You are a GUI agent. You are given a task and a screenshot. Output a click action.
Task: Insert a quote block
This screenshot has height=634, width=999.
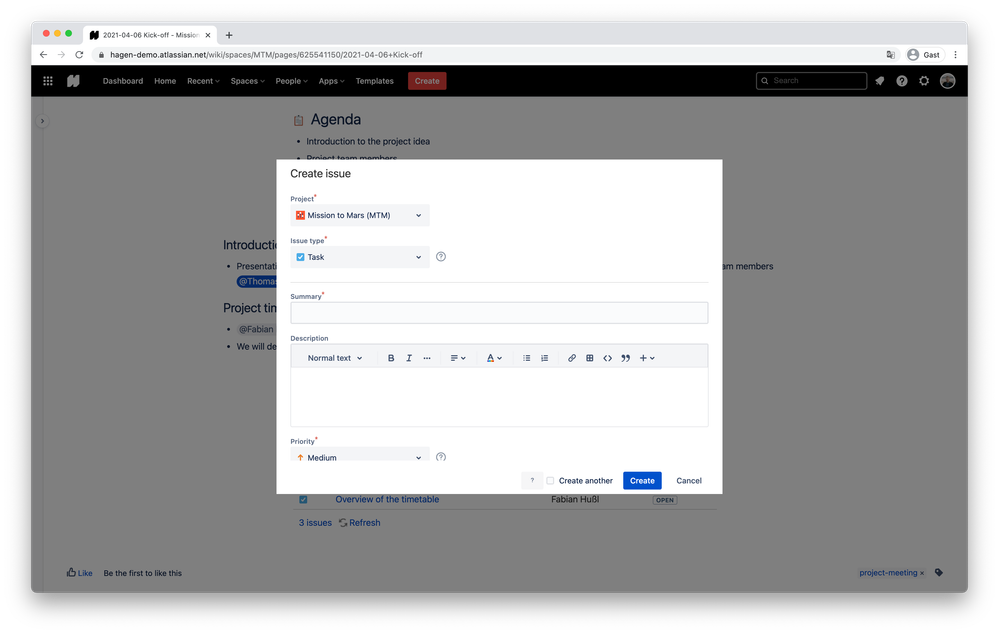[x=626, y=358]
